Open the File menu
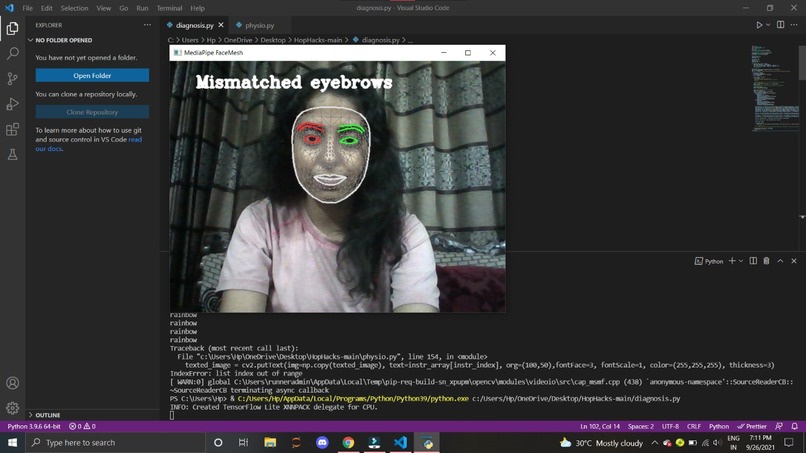806x453 pixels. (x=27, y=8)
